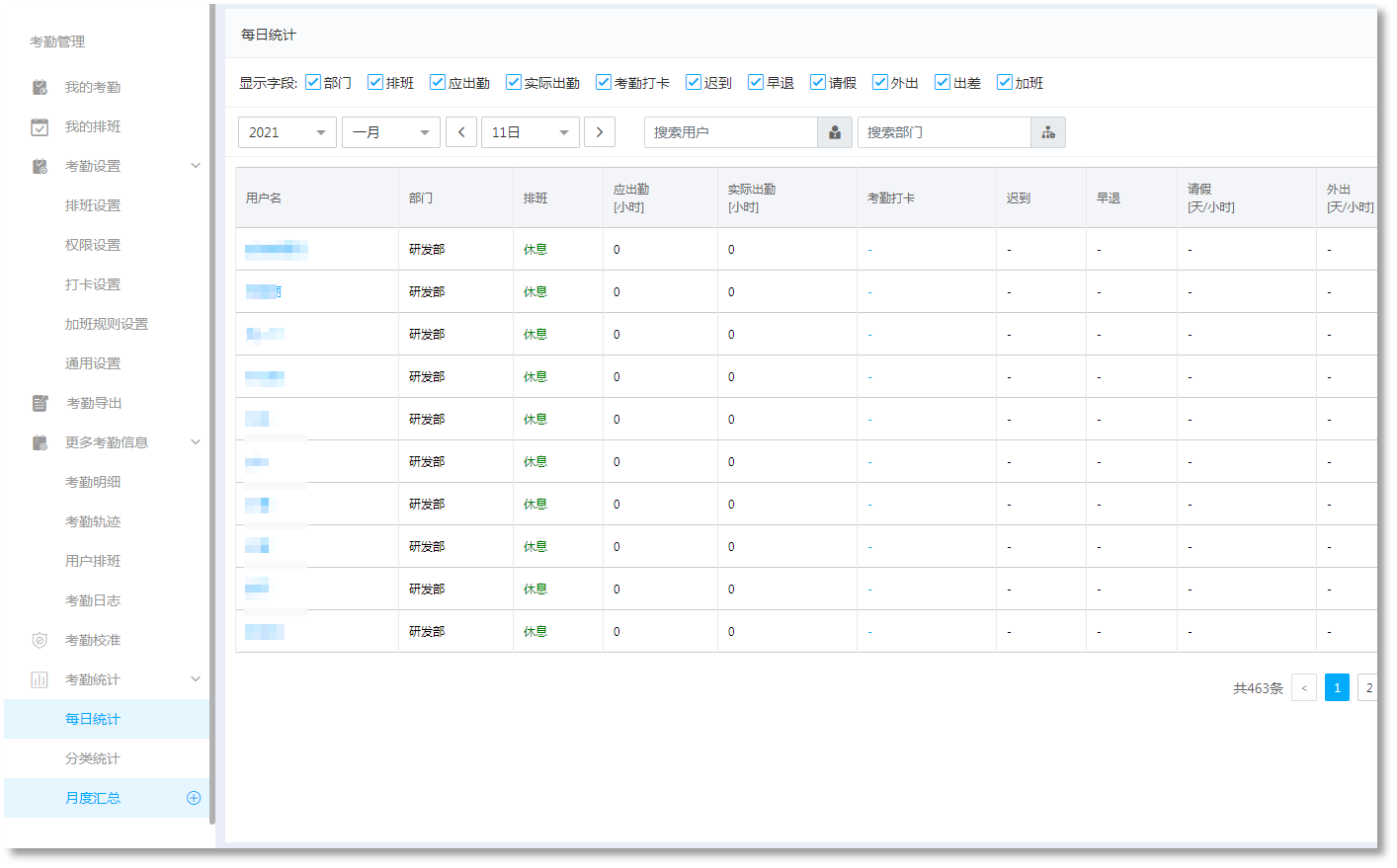Screen dimensions: 1397x868
Task: Toggle the 考勤打卡 field checkbox
Action: tap(604, 82)
